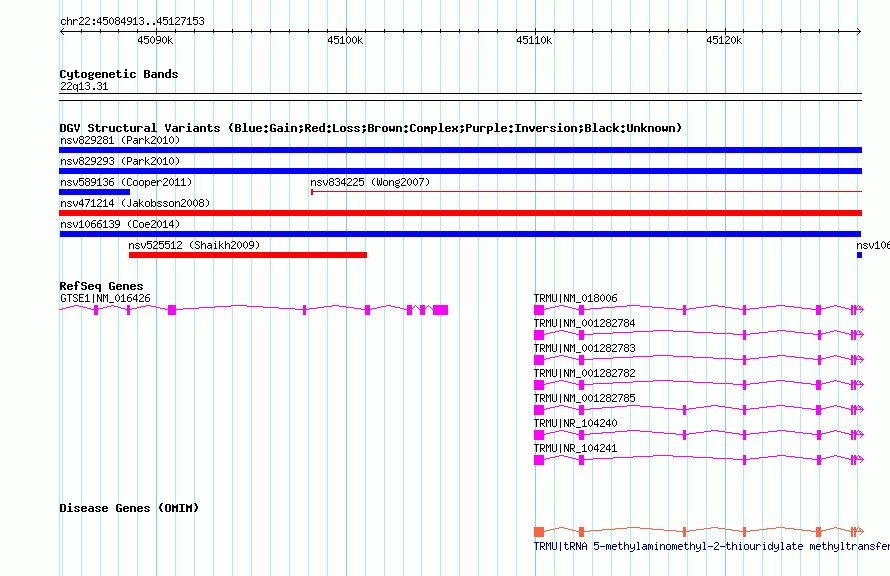Click the thin red line of nsv834225
The image size is (890, 576).
pyautogui.click(x=586, y=192)
